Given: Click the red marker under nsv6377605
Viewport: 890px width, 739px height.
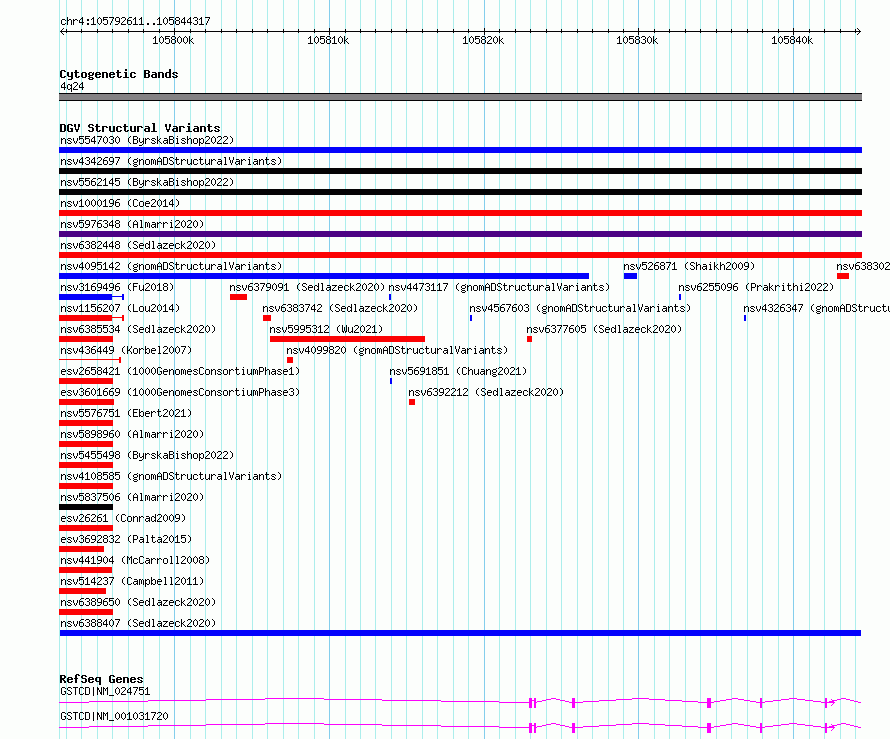Looking at the screenshot, I should pos(529,339).
